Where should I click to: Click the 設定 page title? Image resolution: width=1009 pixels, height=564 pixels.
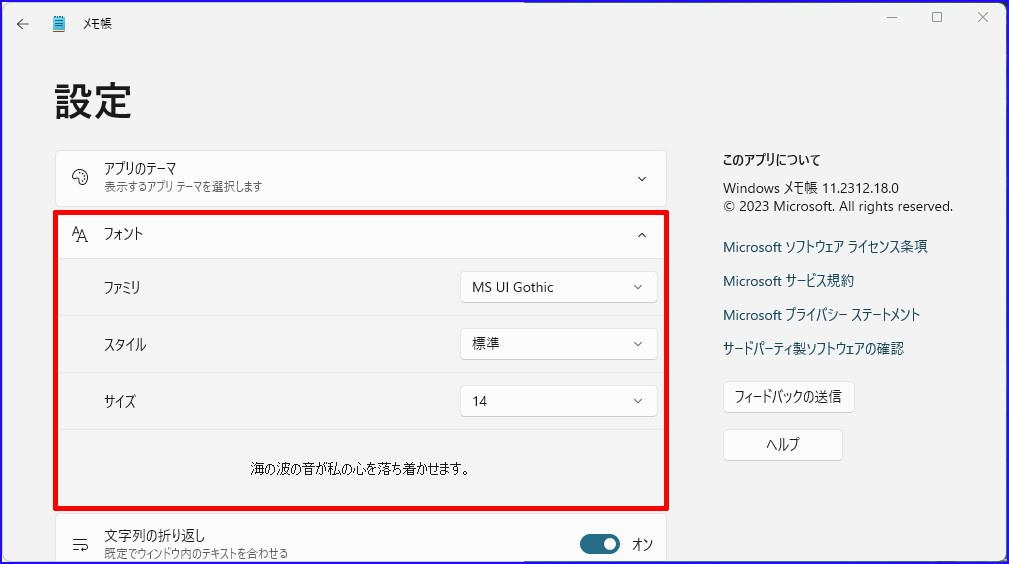point(93,101)
